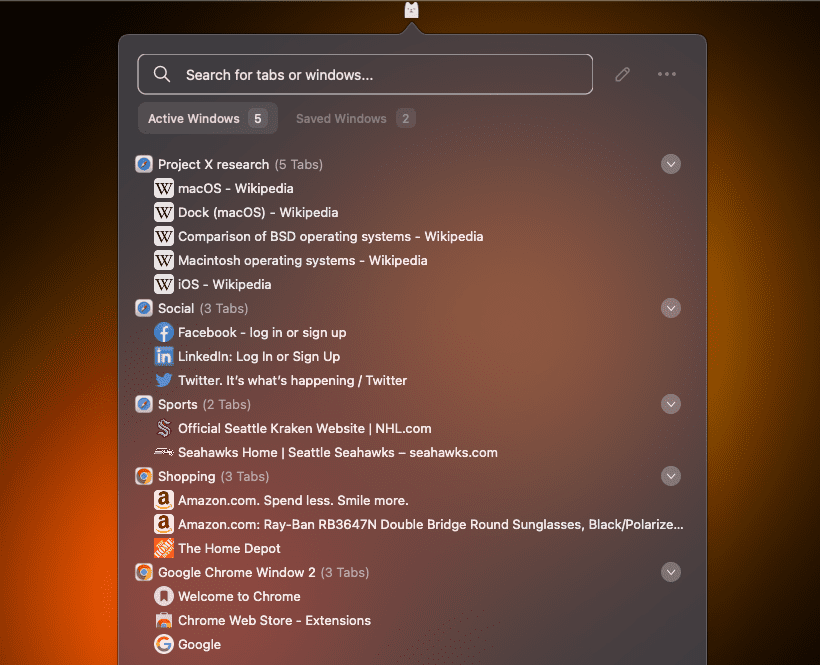
Task: Click the Facebook favicon
Action: point(164,332)
